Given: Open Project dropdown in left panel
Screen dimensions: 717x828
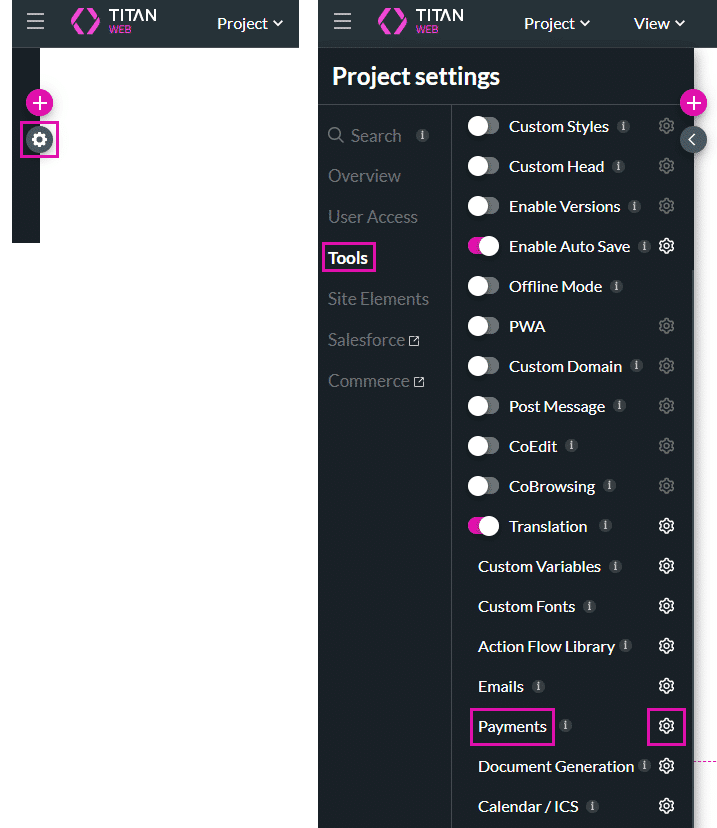Looking at the screenshot, I should 250,23.
